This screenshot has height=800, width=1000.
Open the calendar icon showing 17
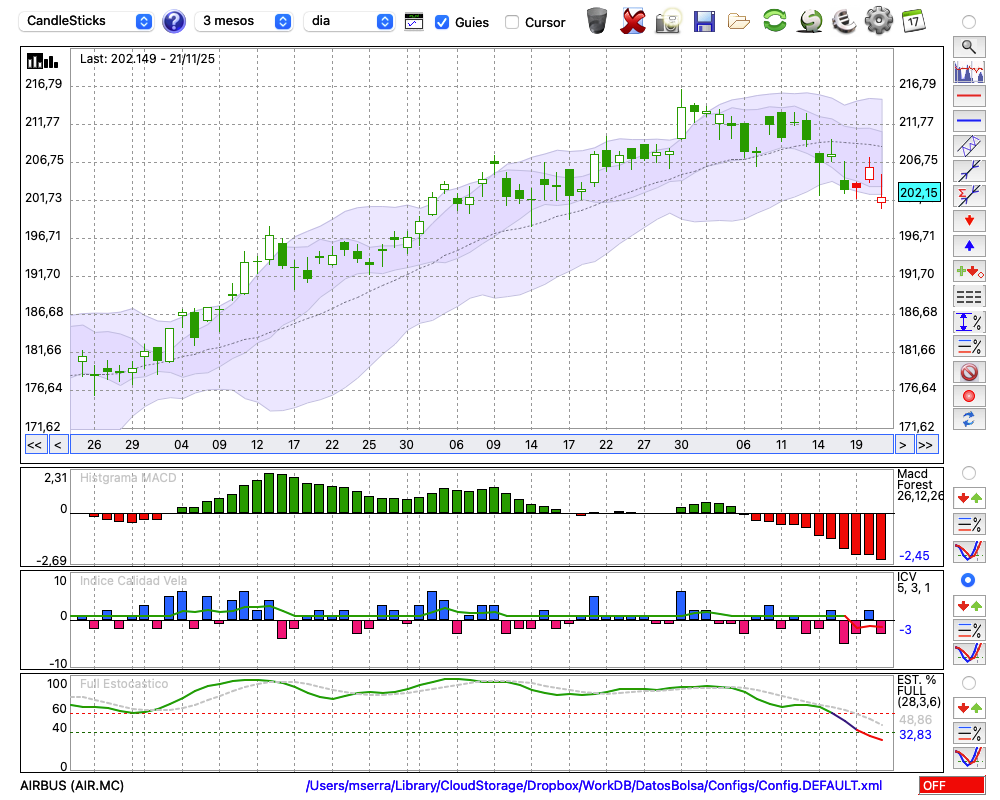pos(913,21)
